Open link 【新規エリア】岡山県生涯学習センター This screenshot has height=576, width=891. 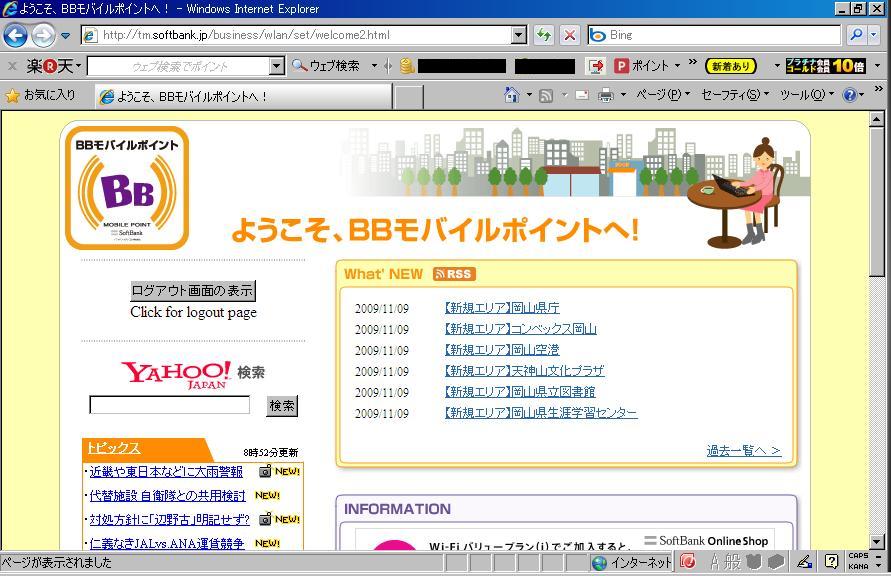(541, 413)
